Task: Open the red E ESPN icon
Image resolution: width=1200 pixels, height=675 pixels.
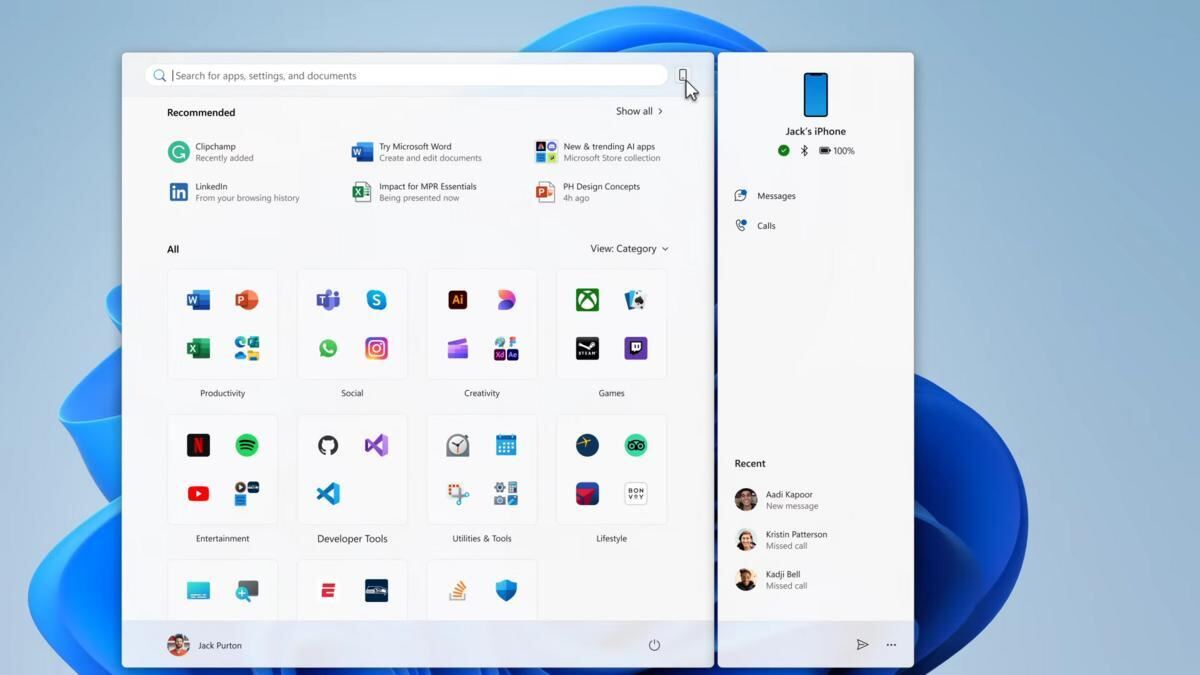Action: [328, 590]
